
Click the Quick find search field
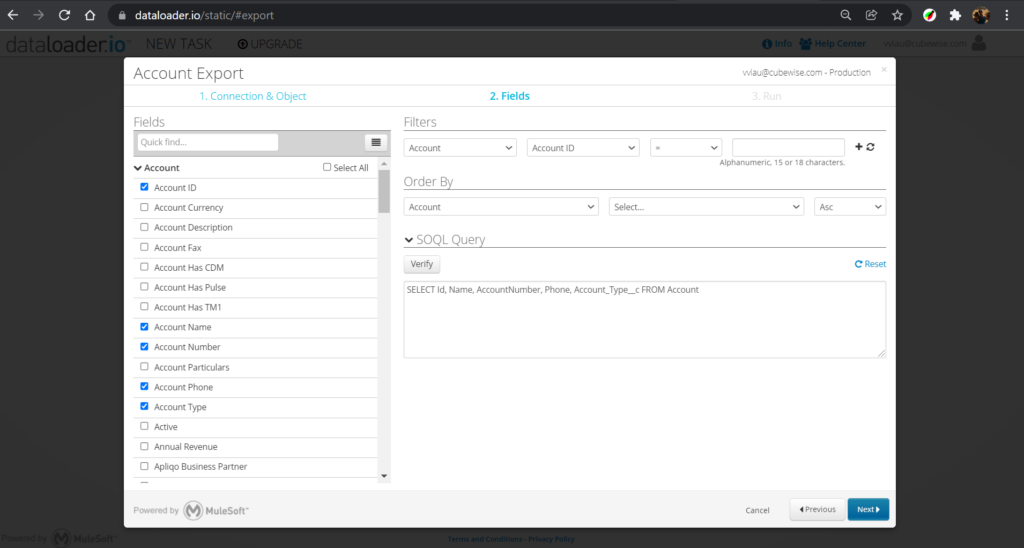[208, 143]
